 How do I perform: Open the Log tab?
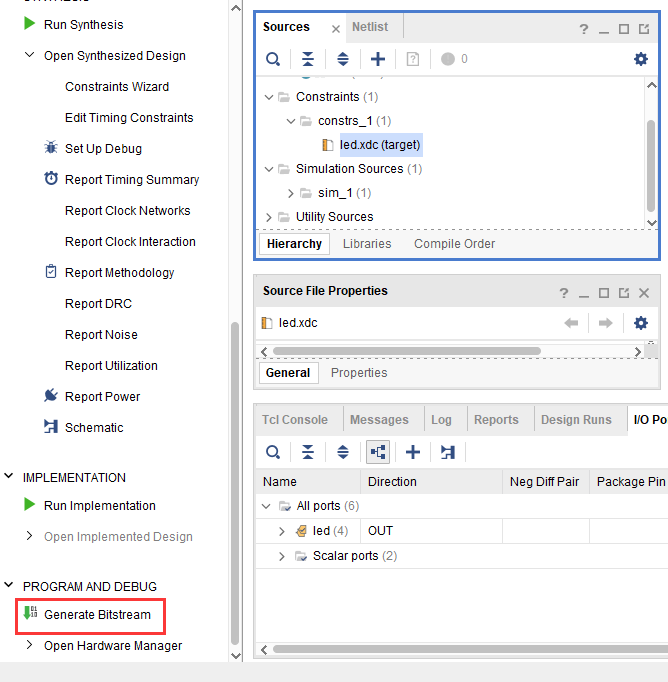[441, 420]
